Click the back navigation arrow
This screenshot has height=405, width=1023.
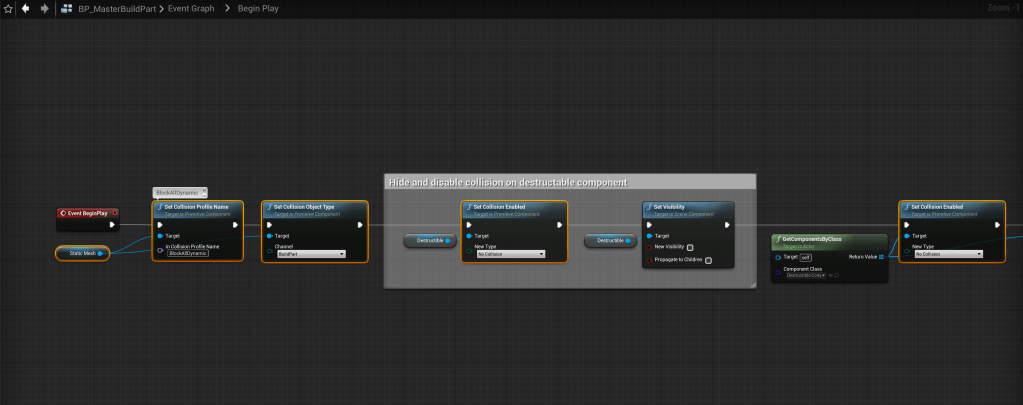pyautogui.click(x=25, y=8)
